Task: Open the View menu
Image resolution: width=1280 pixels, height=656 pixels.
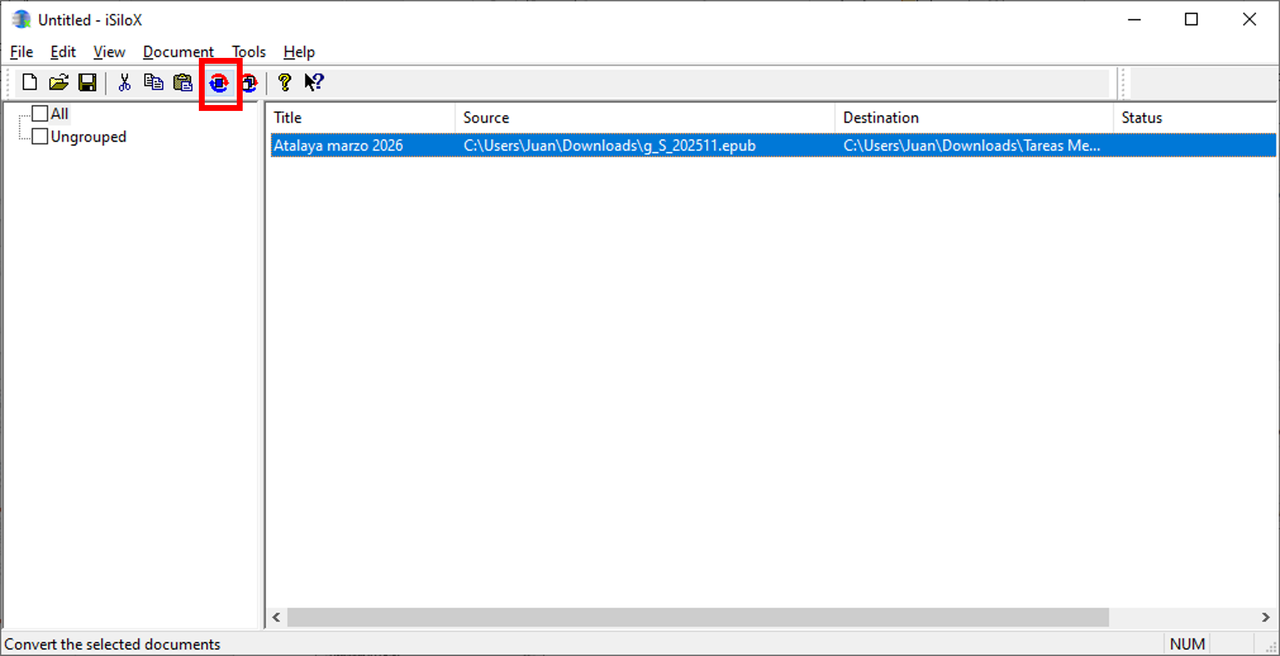Action: pyautogui.click(x=109, y=52)
